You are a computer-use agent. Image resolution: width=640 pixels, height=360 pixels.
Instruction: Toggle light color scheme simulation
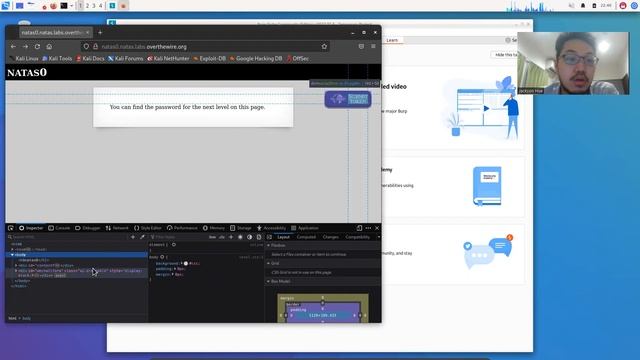pos(240,237)
